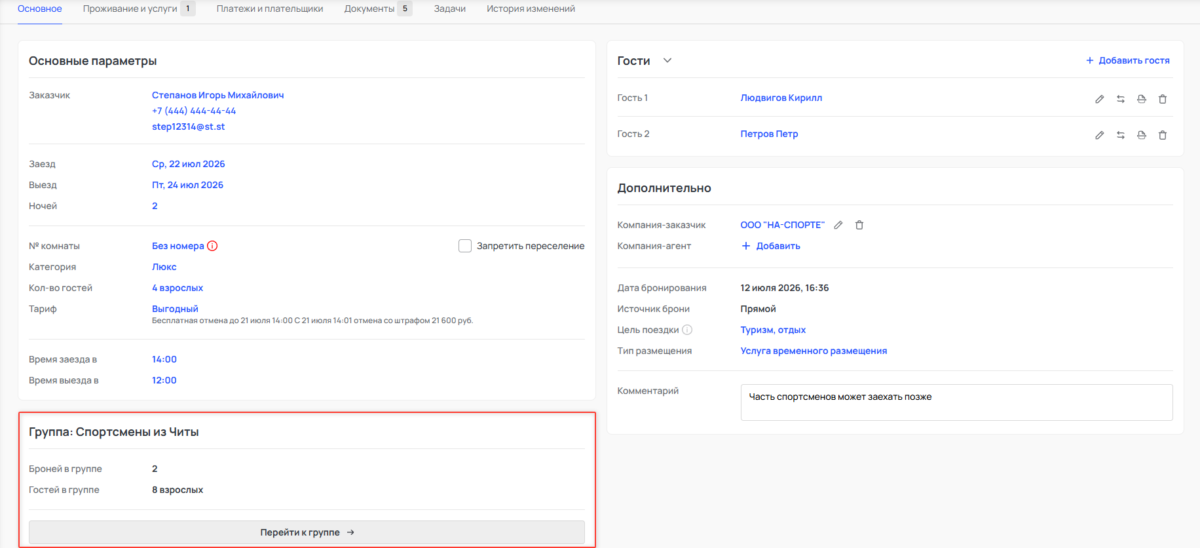Edit guest Людвигов Кирилл with pencil icon

pyautogui.click(x=1099, y=99)
